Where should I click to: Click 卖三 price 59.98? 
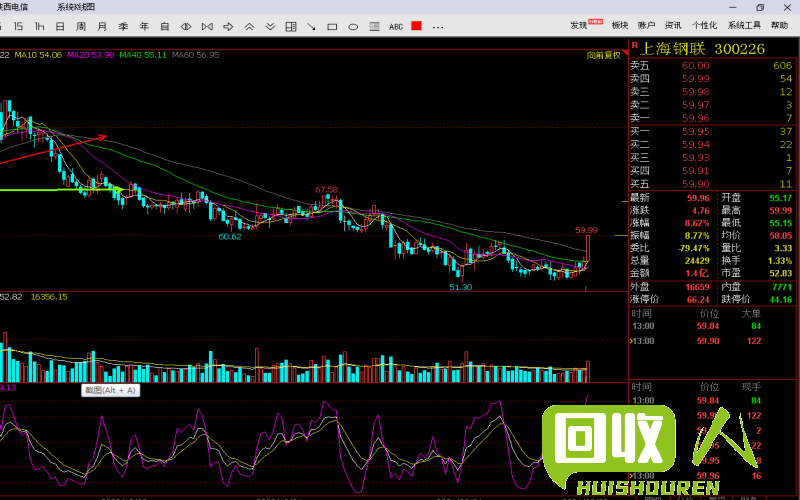[695, 92]
